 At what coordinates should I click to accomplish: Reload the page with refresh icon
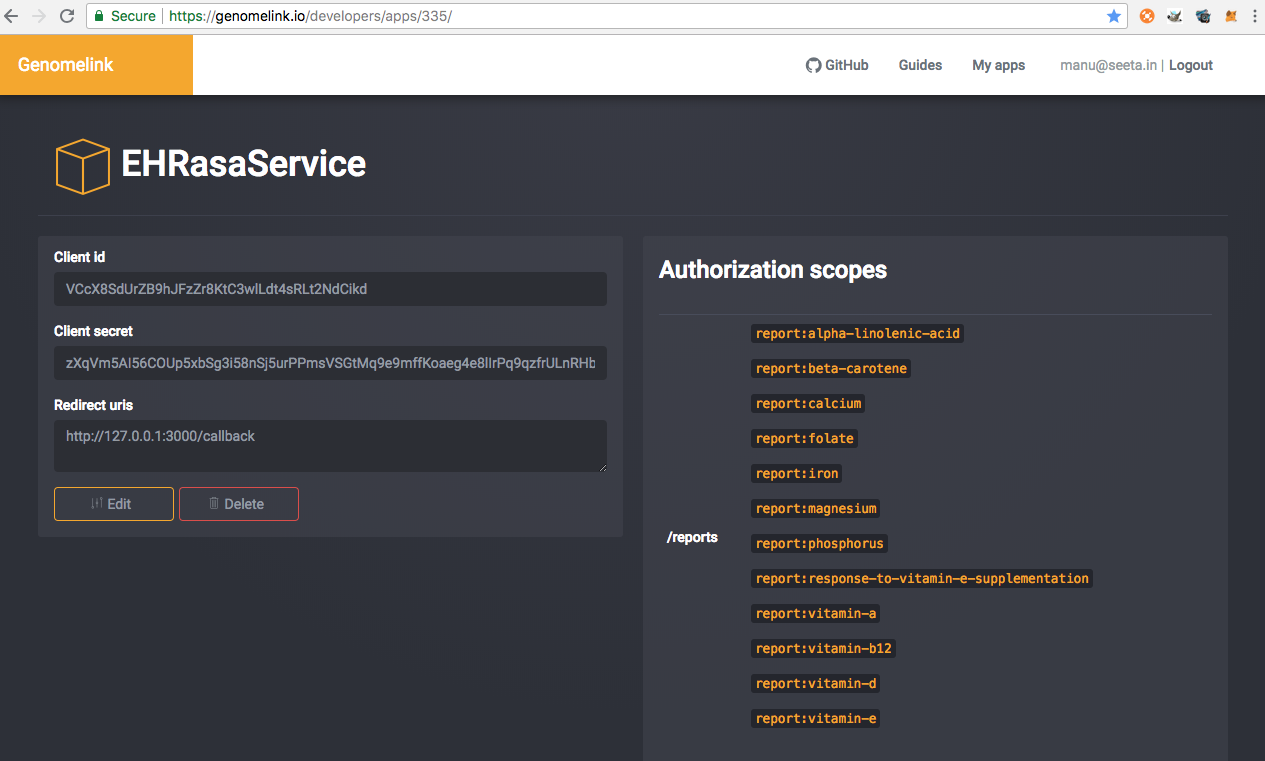click(x=67, y=16)
